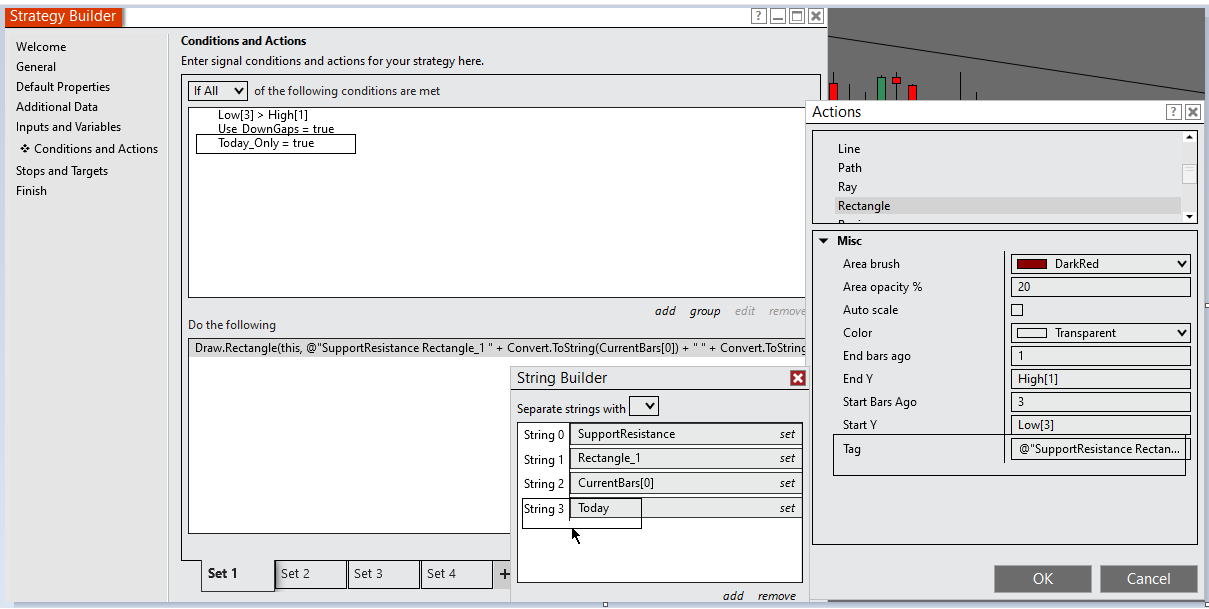
Task: Click the String 3 Today field
Action: (x=686, y=508)
